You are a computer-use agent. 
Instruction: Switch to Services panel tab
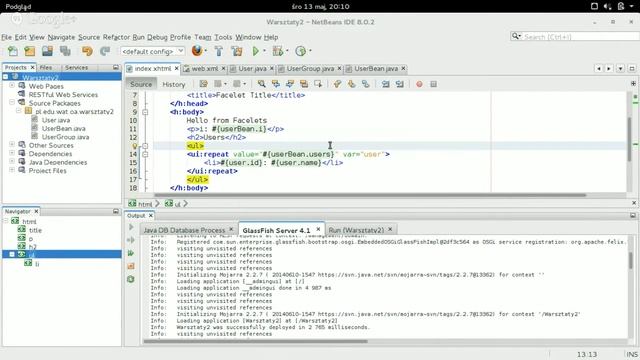coord(76,67)
